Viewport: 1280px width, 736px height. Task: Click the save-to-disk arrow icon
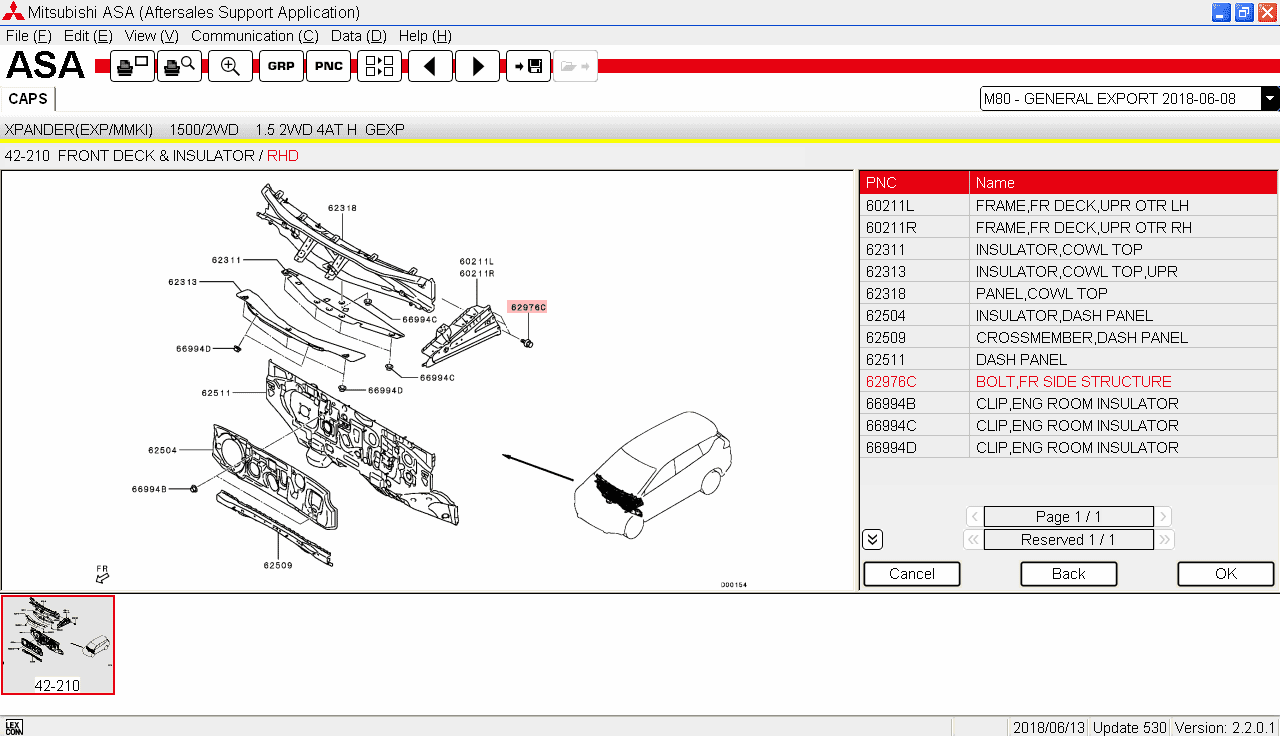coord(528,66)
